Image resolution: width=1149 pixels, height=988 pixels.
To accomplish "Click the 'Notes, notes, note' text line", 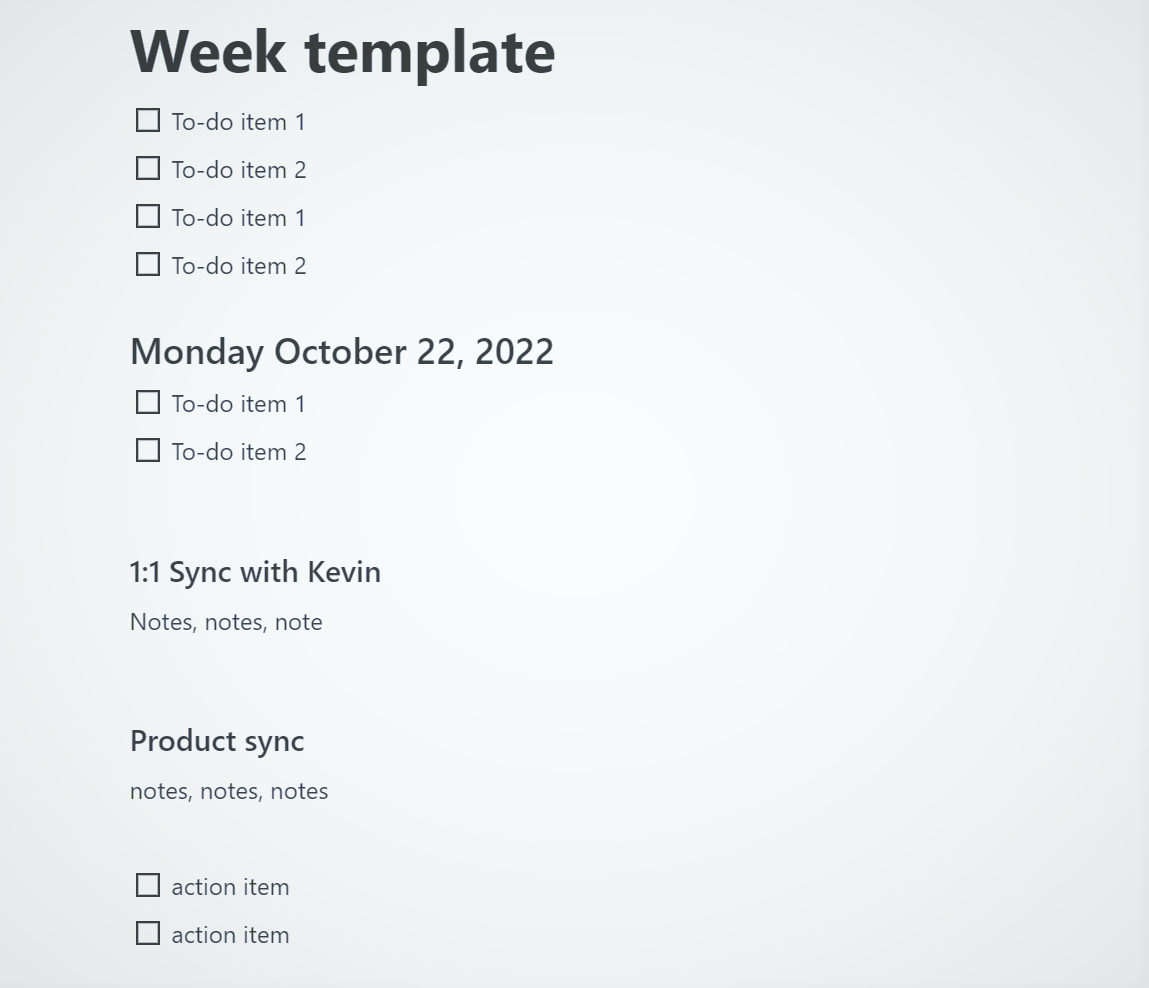I will point(226,621).
